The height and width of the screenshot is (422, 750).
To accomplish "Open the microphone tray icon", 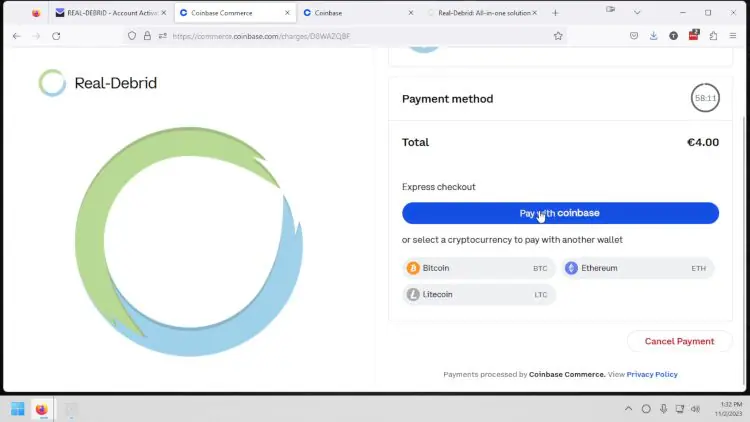I will (x=663, y=409).
